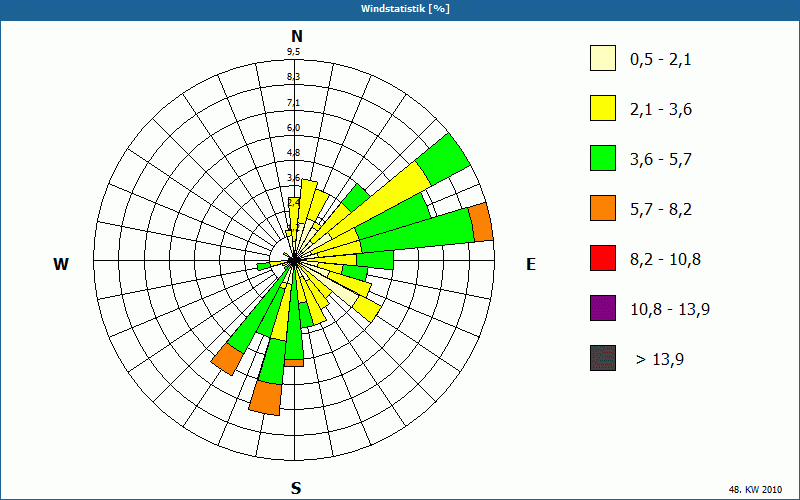The image size is (800, 500).
Task: Click the W compass label
Action: pyautogui.click(x=61, y=264)
